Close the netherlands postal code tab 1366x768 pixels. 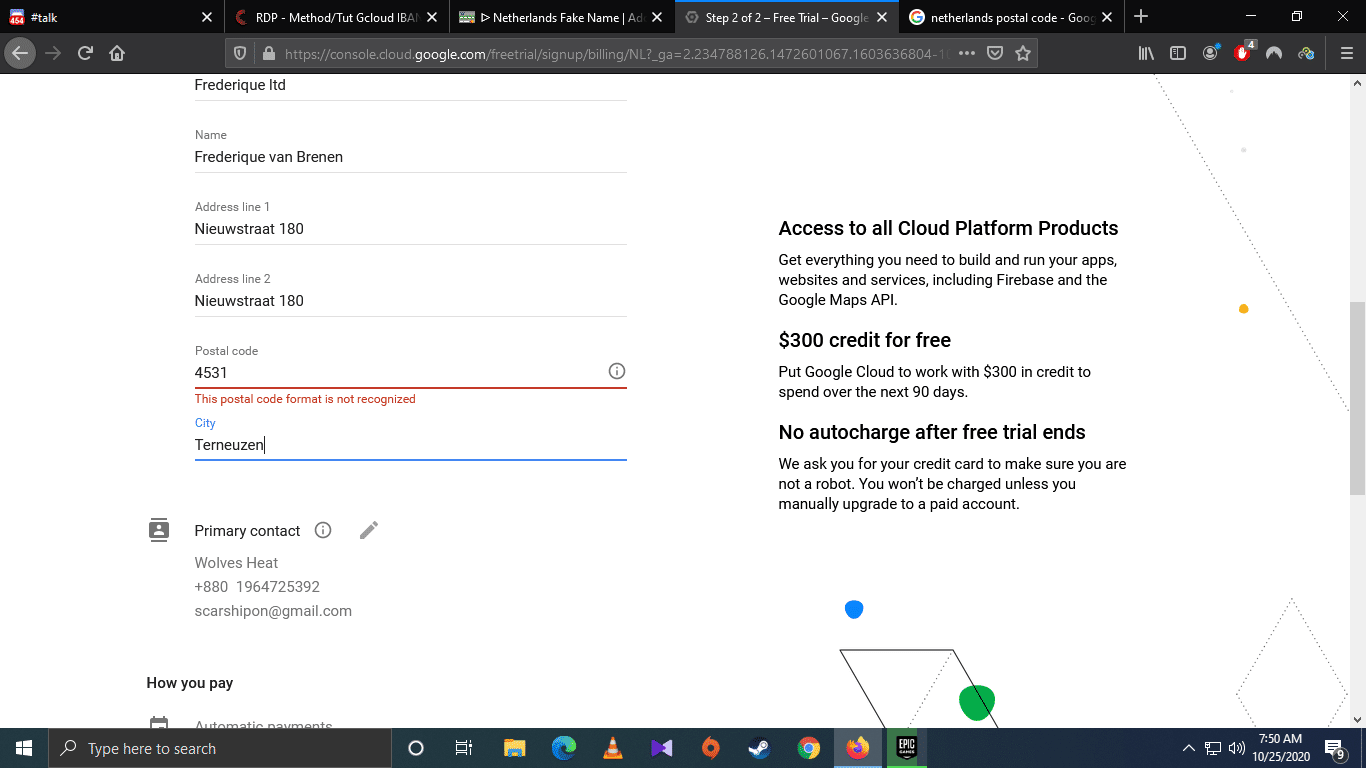(x=1107, y=17)
